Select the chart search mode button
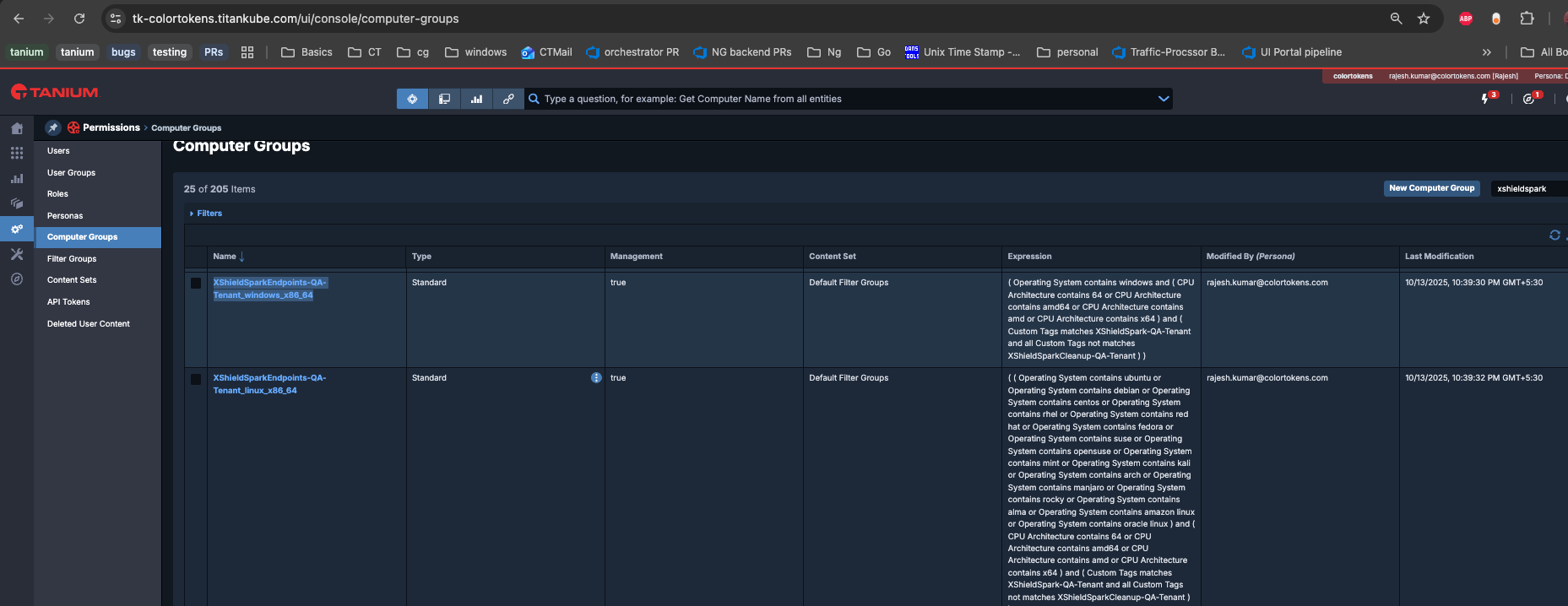 476,99
